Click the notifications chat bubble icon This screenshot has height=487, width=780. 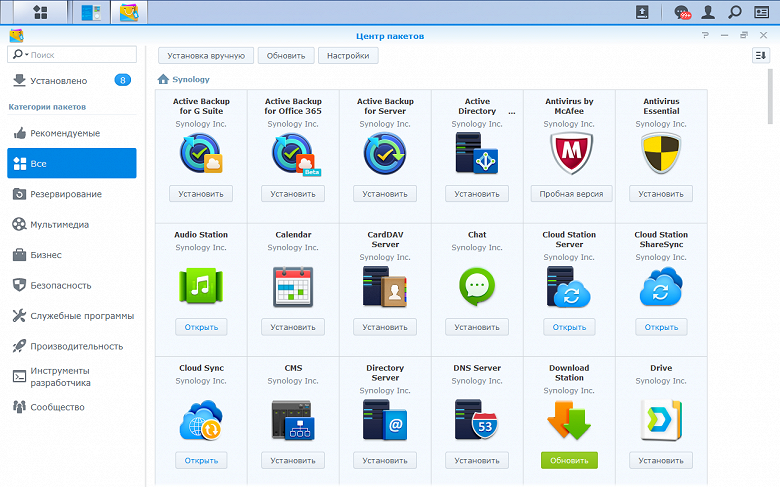tap(682, 12)
